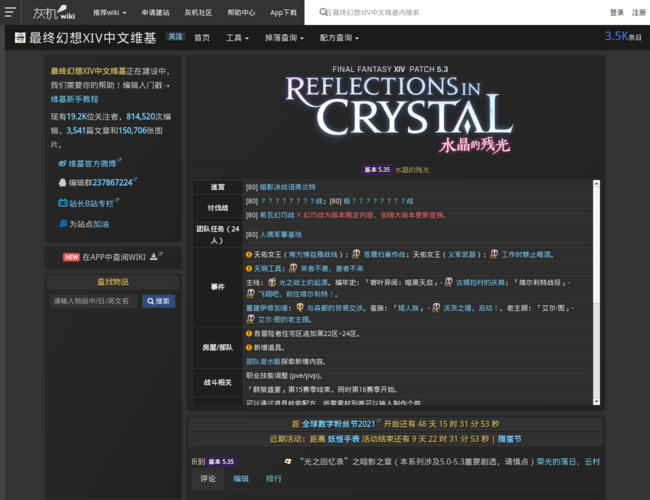Open the 工具 dropdown menu
Viewport: 650px width, 500px height.
pyautogui.click(x=237, y=38)
